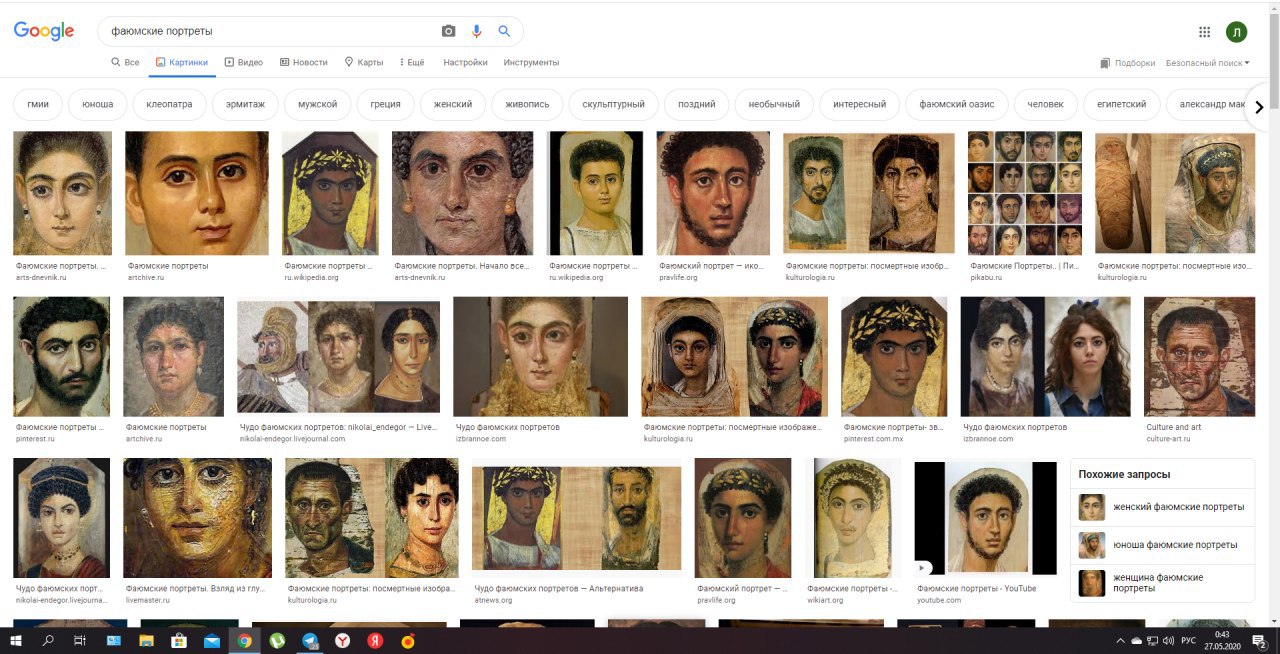Open the red Yandex Я icon on taskbar
1280x654 pixels.
[375, 641]
